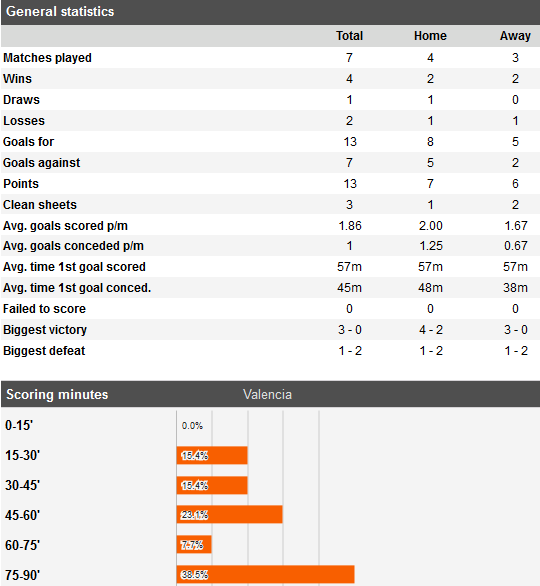Click the Away column header
This screenshot has height=586, width=540.
tap(515, 36)
